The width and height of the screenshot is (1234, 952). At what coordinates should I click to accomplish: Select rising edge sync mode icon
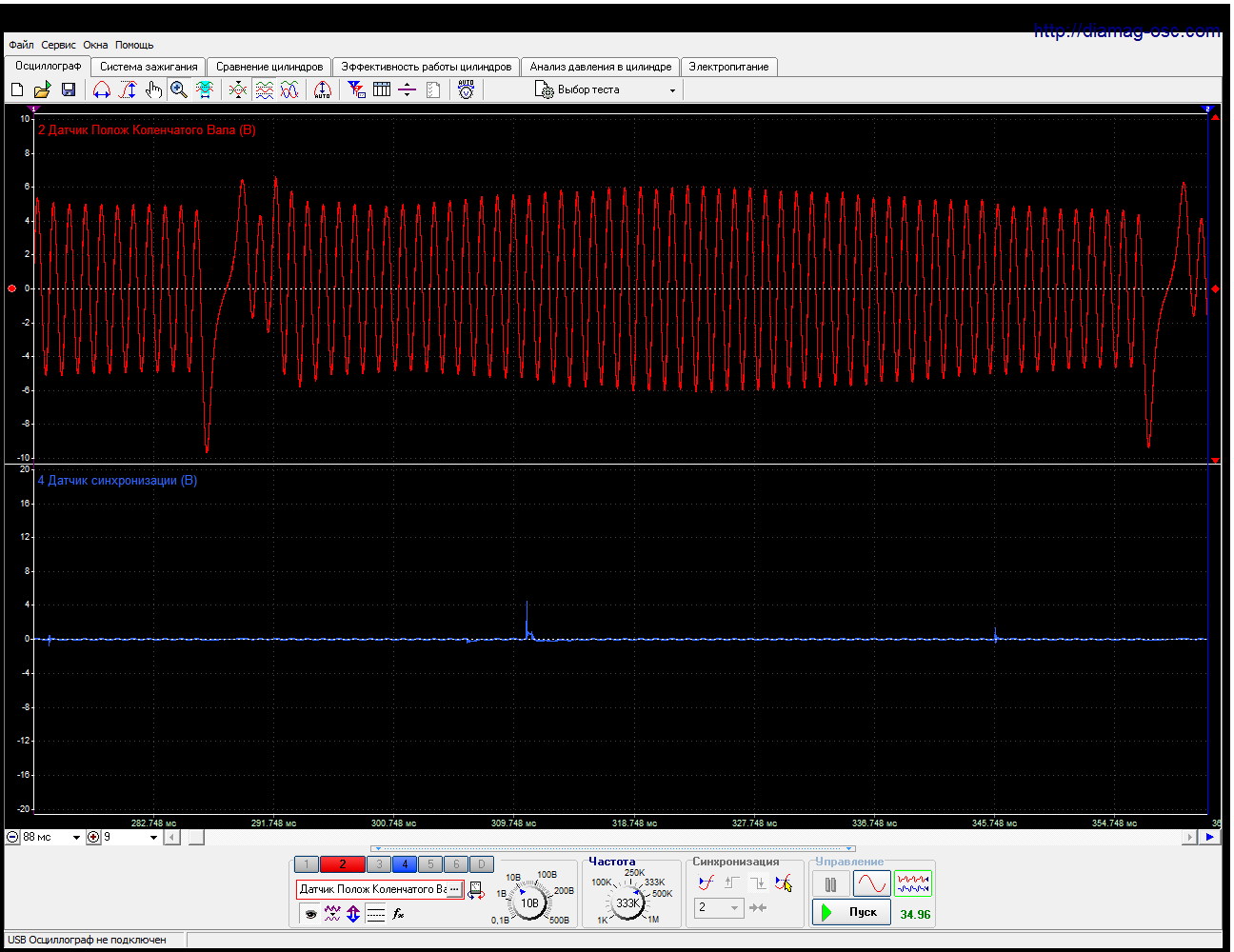pos(706,883)
